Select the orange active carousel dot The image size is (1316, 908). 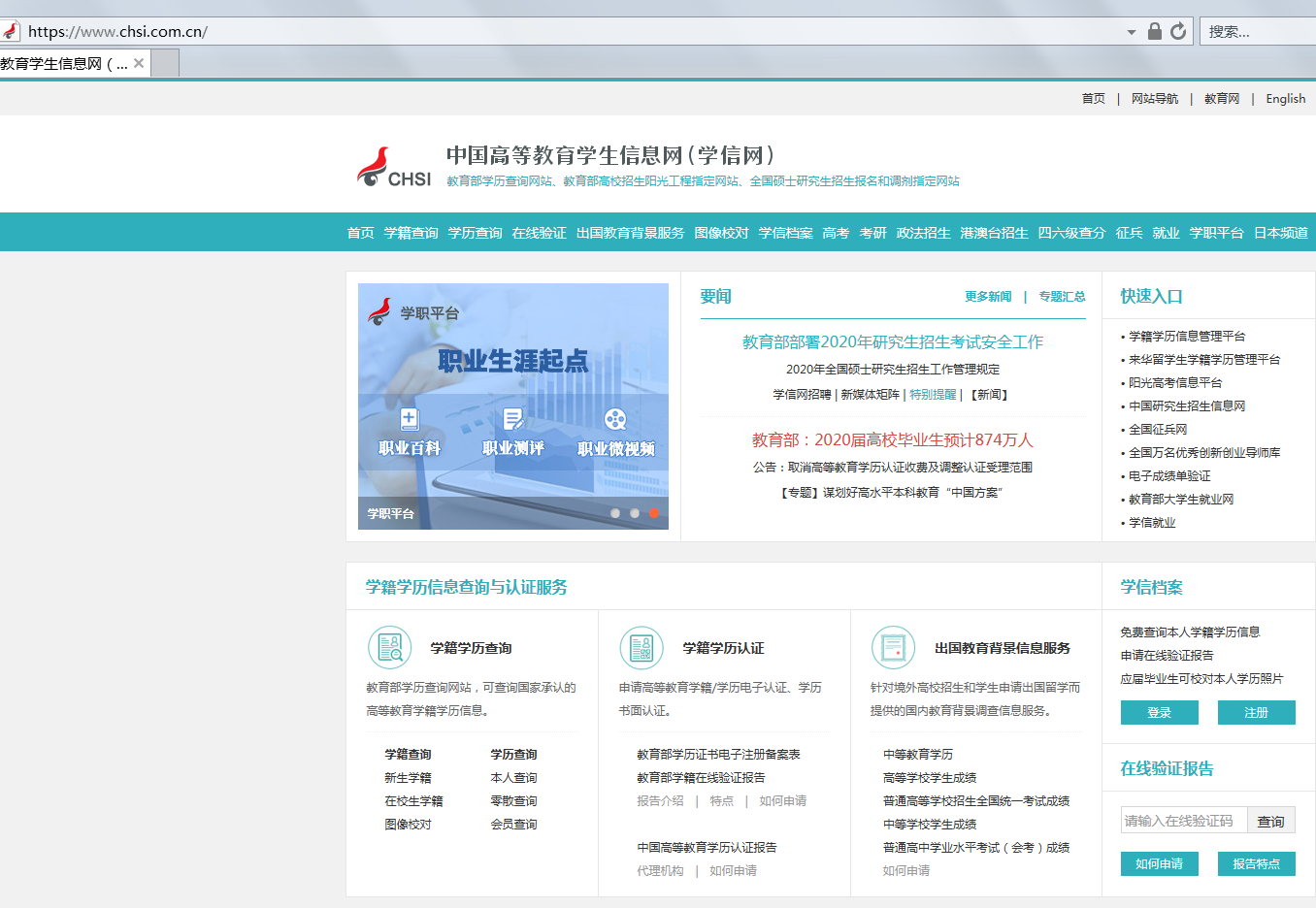654,513
